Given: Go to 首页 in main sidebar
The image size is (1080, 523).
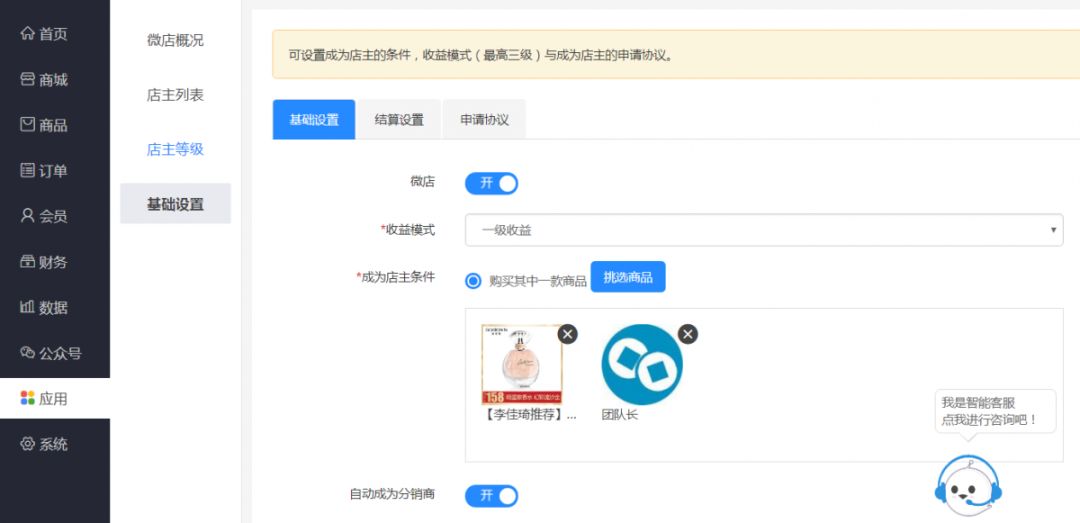Looking at the screenshot, I should (x=54, y=34).
